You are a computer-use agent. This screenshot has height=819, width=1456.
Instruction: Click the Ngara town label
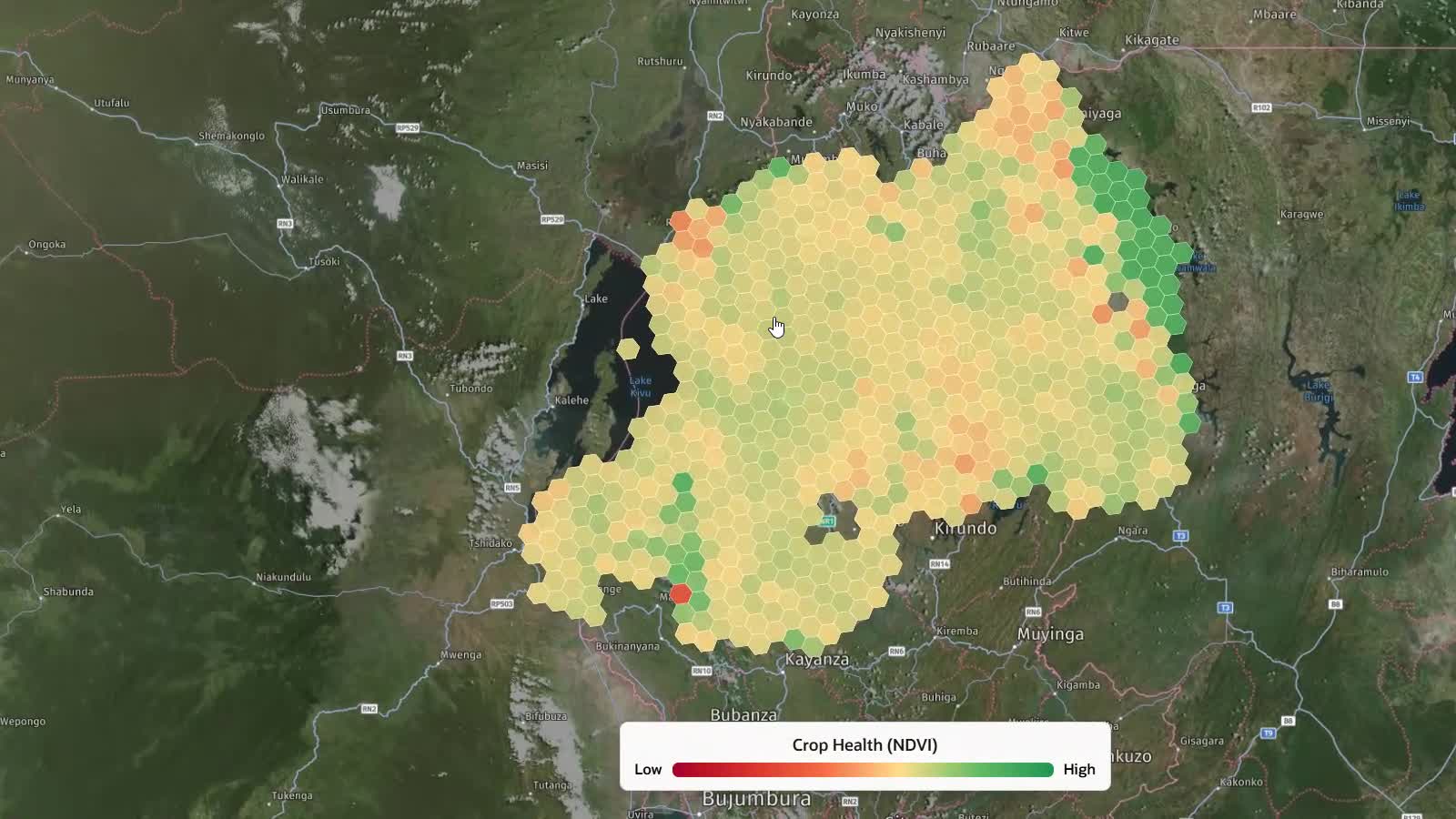(1133, 531)
